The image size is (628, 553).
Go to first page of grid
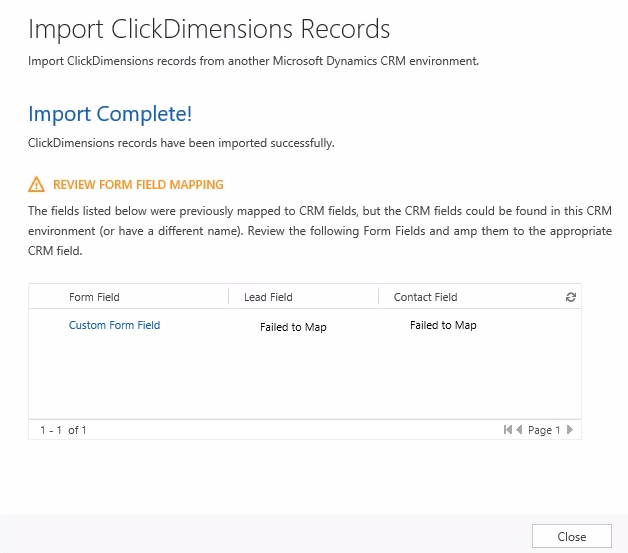tap(508, 430)
